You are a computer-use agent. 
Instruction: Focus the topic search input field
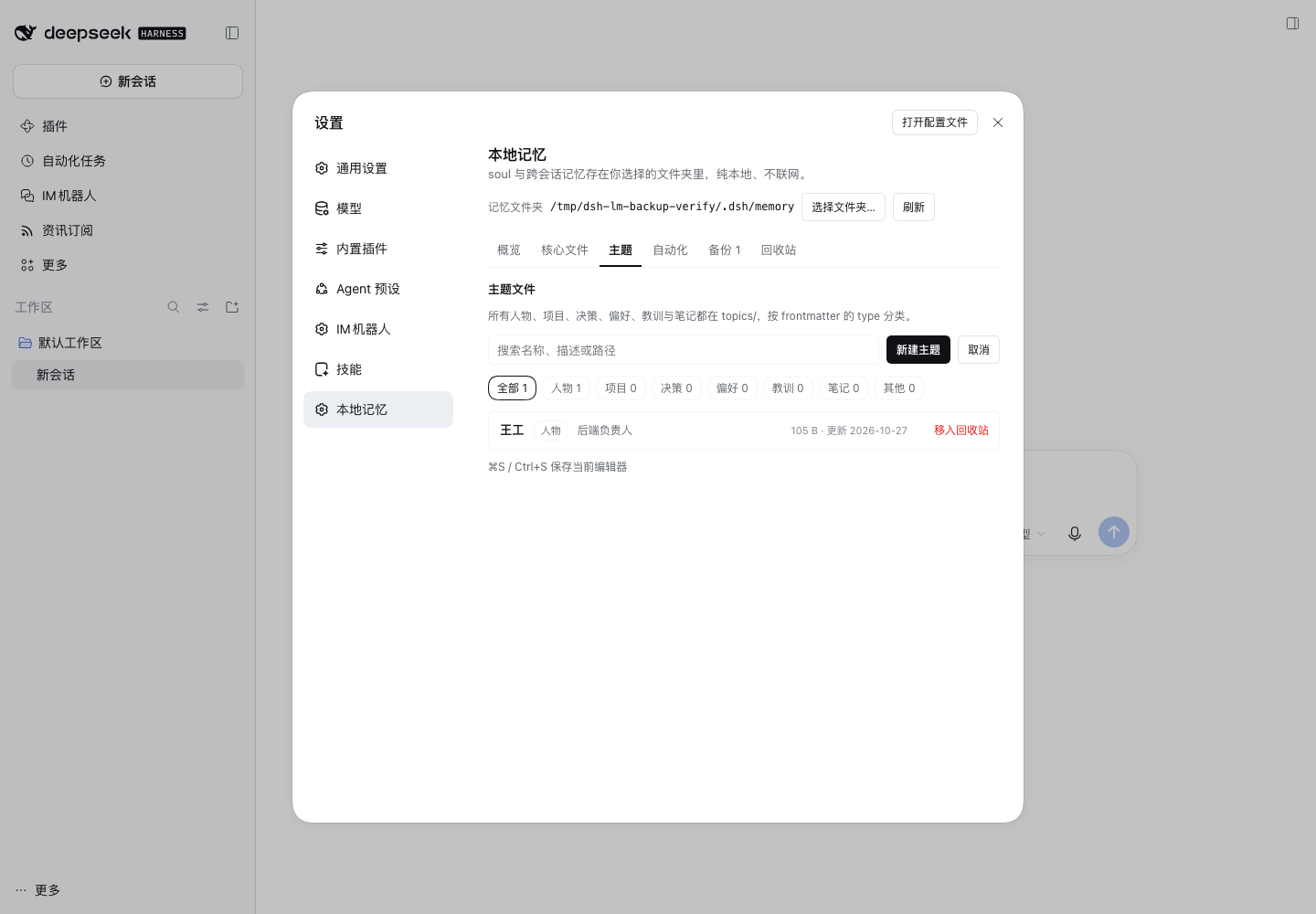tap(684, 350)
